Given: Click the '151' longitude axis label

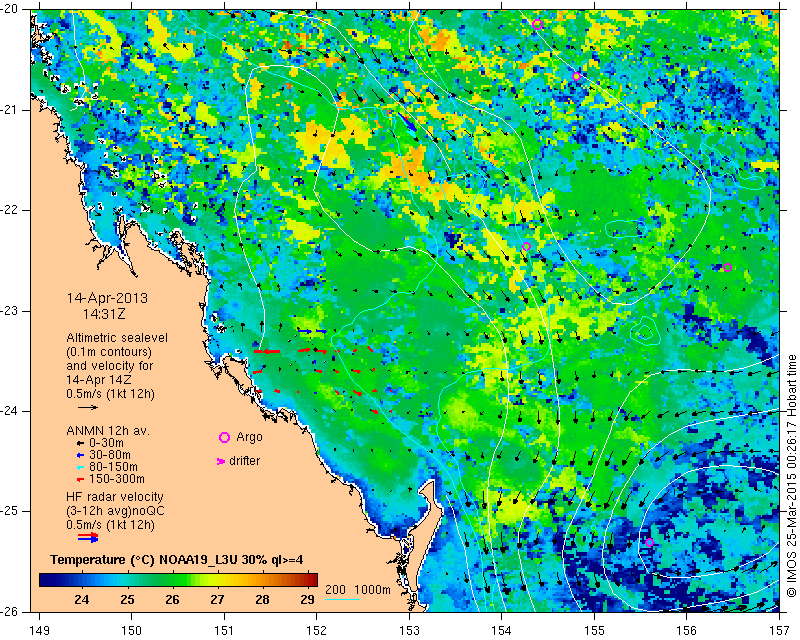Looking at the screenshot, I should click(x=224, y=631).
